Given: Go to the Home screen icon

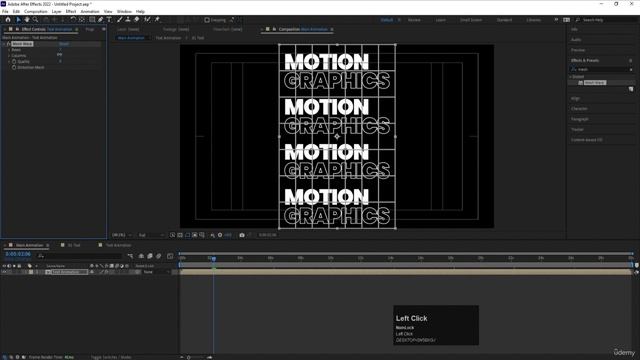Looking at the screenshot, I should click(x=8, y=20).
